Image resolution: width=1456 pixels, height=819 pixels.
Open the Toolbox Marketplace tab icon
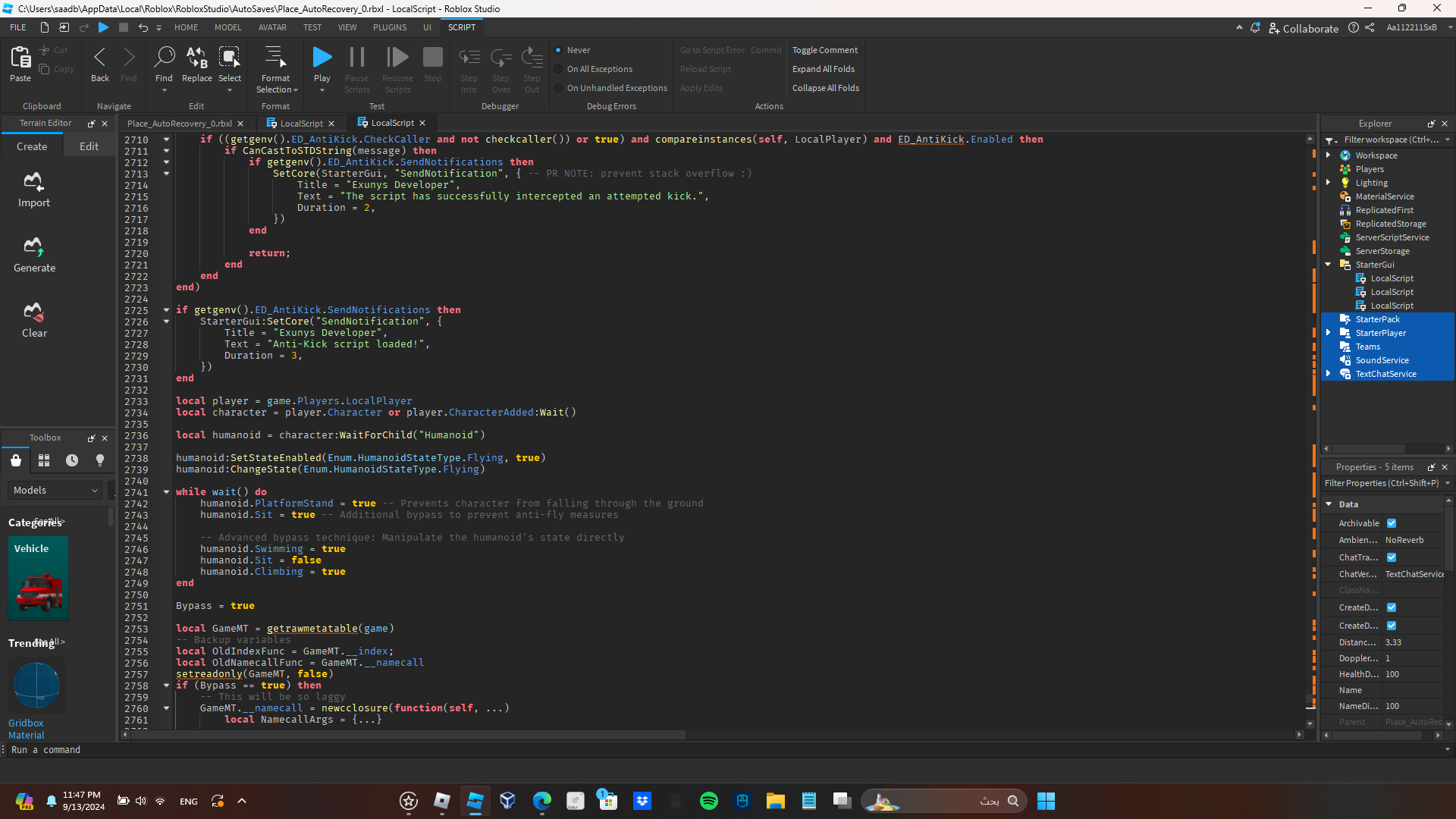(16, 460)
